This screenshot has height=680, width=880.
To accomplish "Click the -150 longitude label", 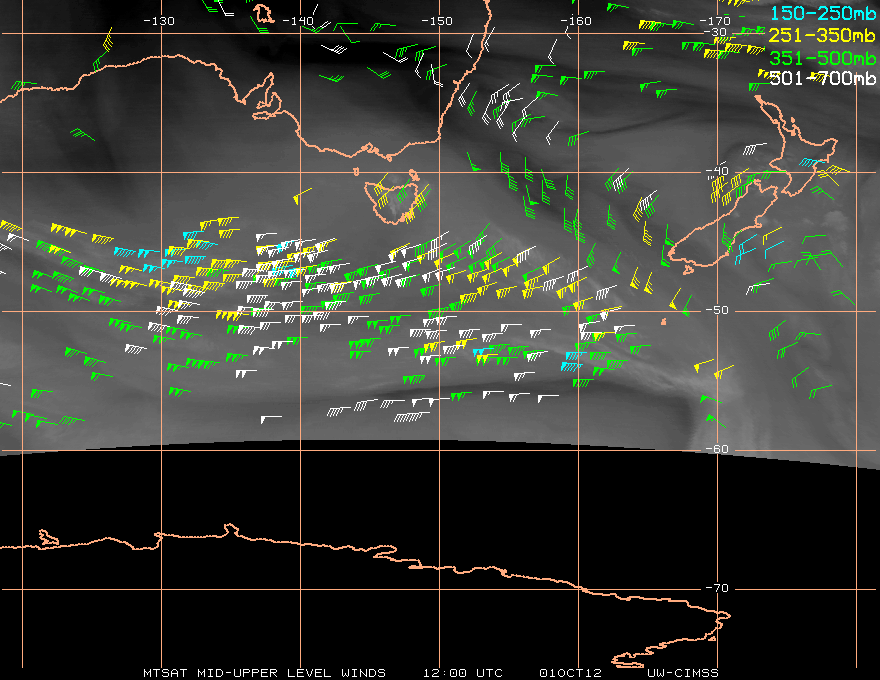I will click(x=437, y=21).
